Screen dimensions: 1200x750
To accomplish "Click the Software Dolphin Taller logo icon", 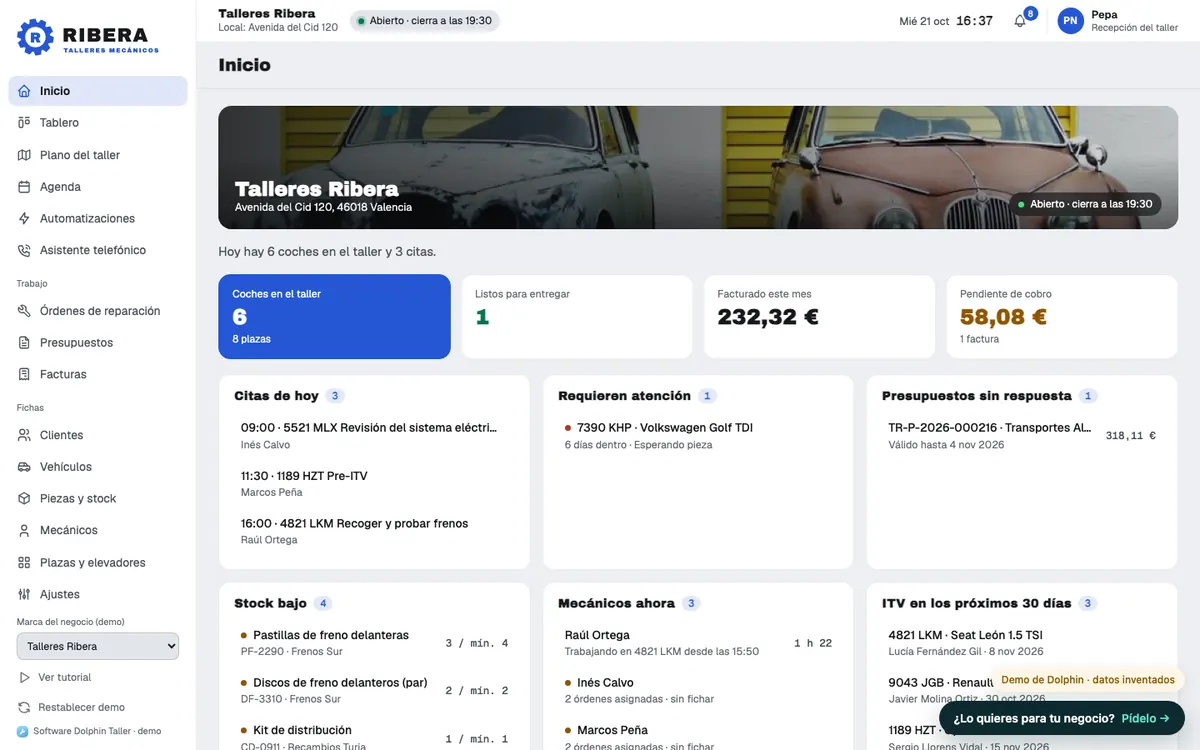I will (x=23, y=731).
